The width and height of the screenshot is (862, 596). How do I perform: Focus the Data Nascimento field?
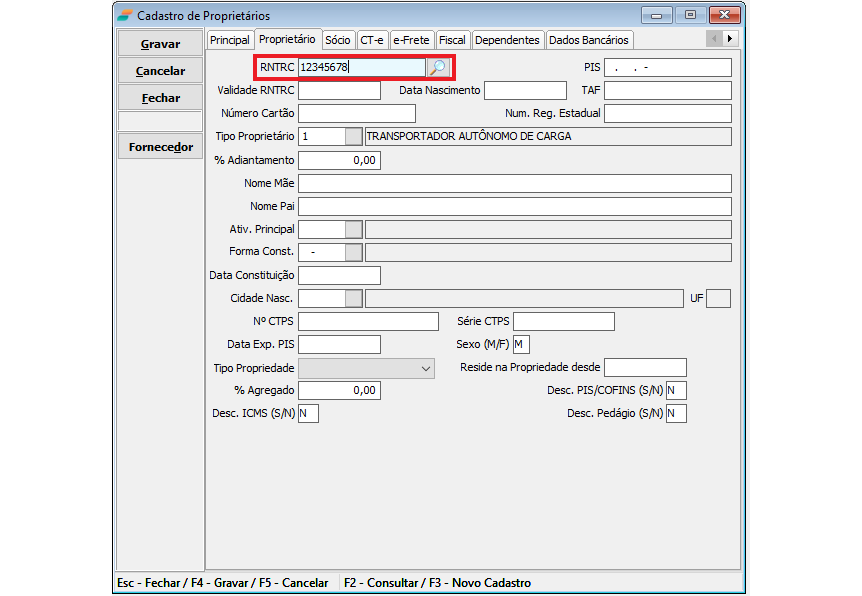coord(525,91)
